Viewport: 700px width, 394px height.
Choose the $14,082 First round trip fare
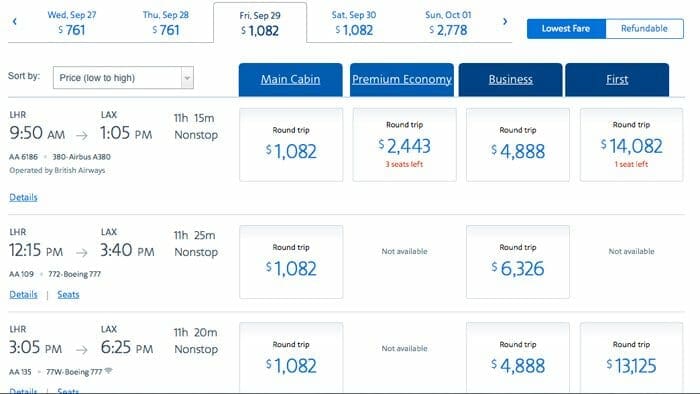coord(631,145)
